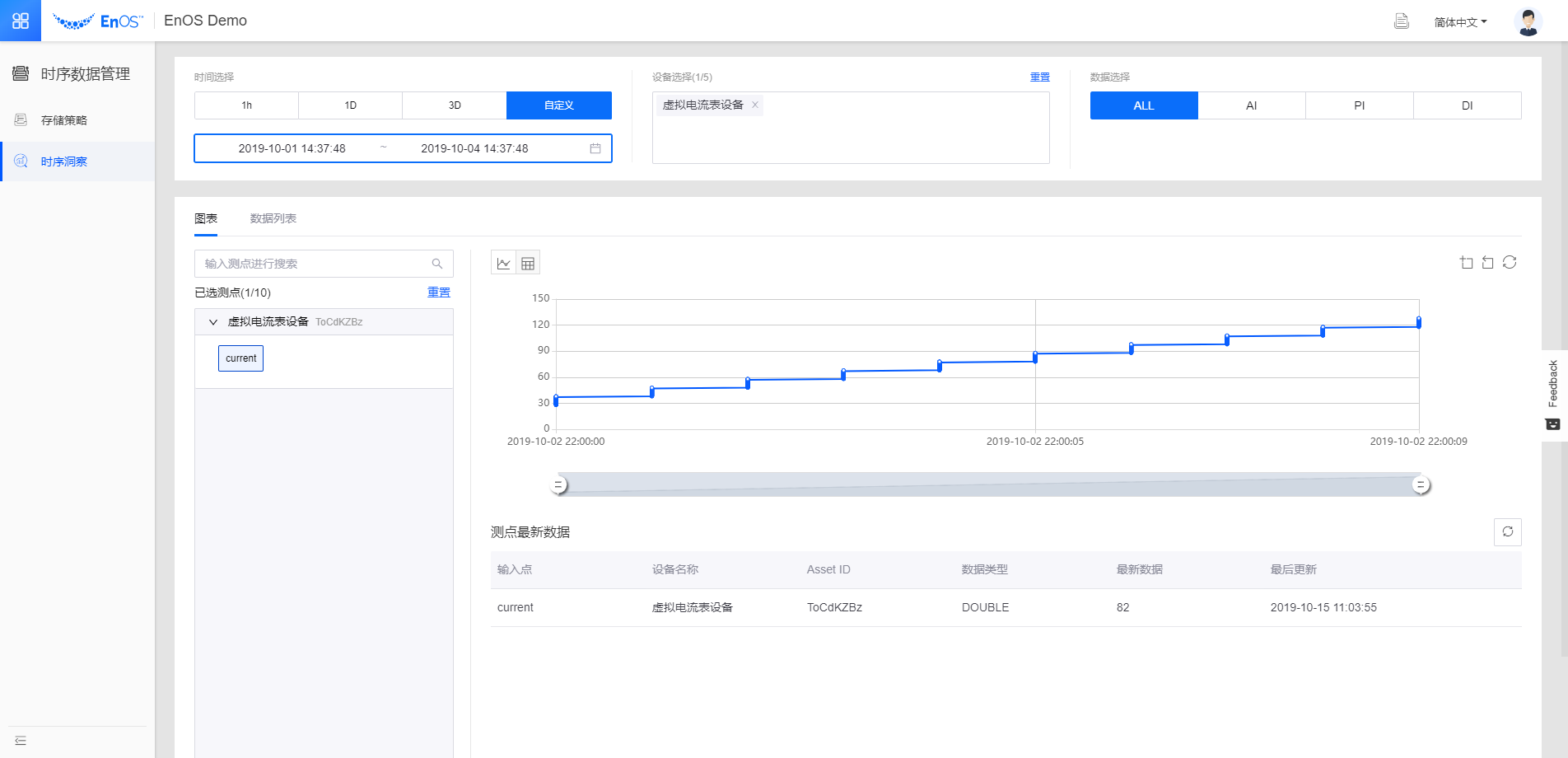Open the app grid menu icon
This screenshot has width=1568, height=758.
[21, 21]
